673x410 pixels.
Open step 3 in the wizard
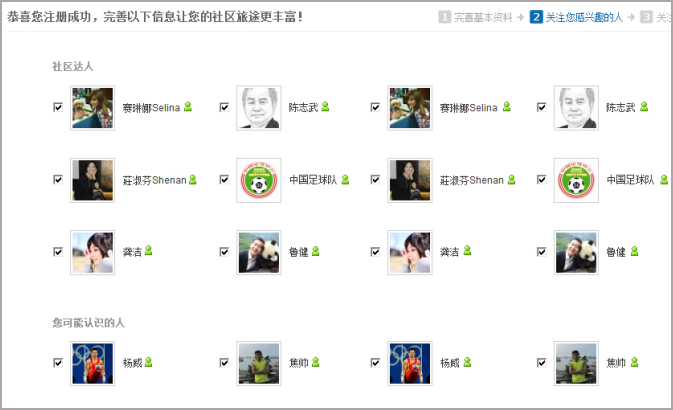[x=655, y=17]
